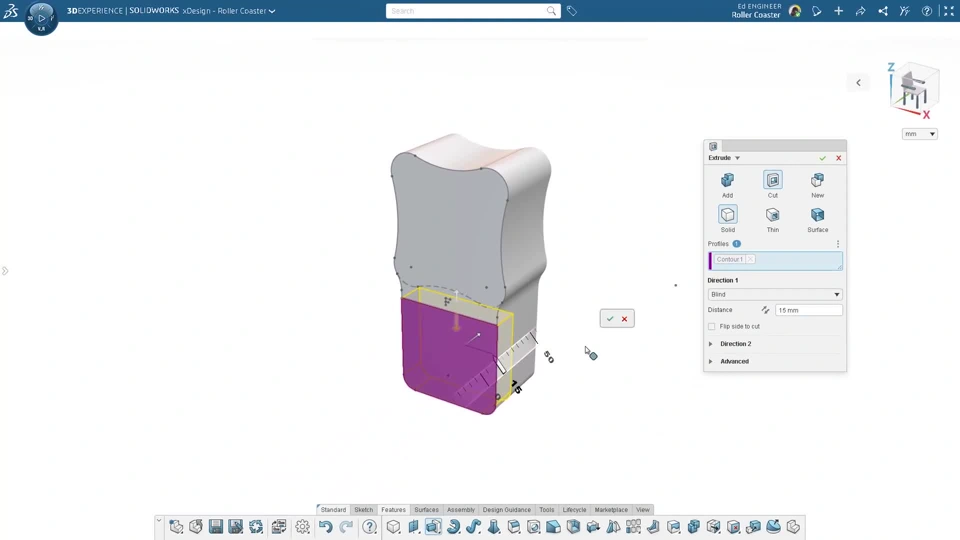The image size is (960, 540).
Task: Open the Roller Coaster title dropdown
Action: (x=272, y=11)
